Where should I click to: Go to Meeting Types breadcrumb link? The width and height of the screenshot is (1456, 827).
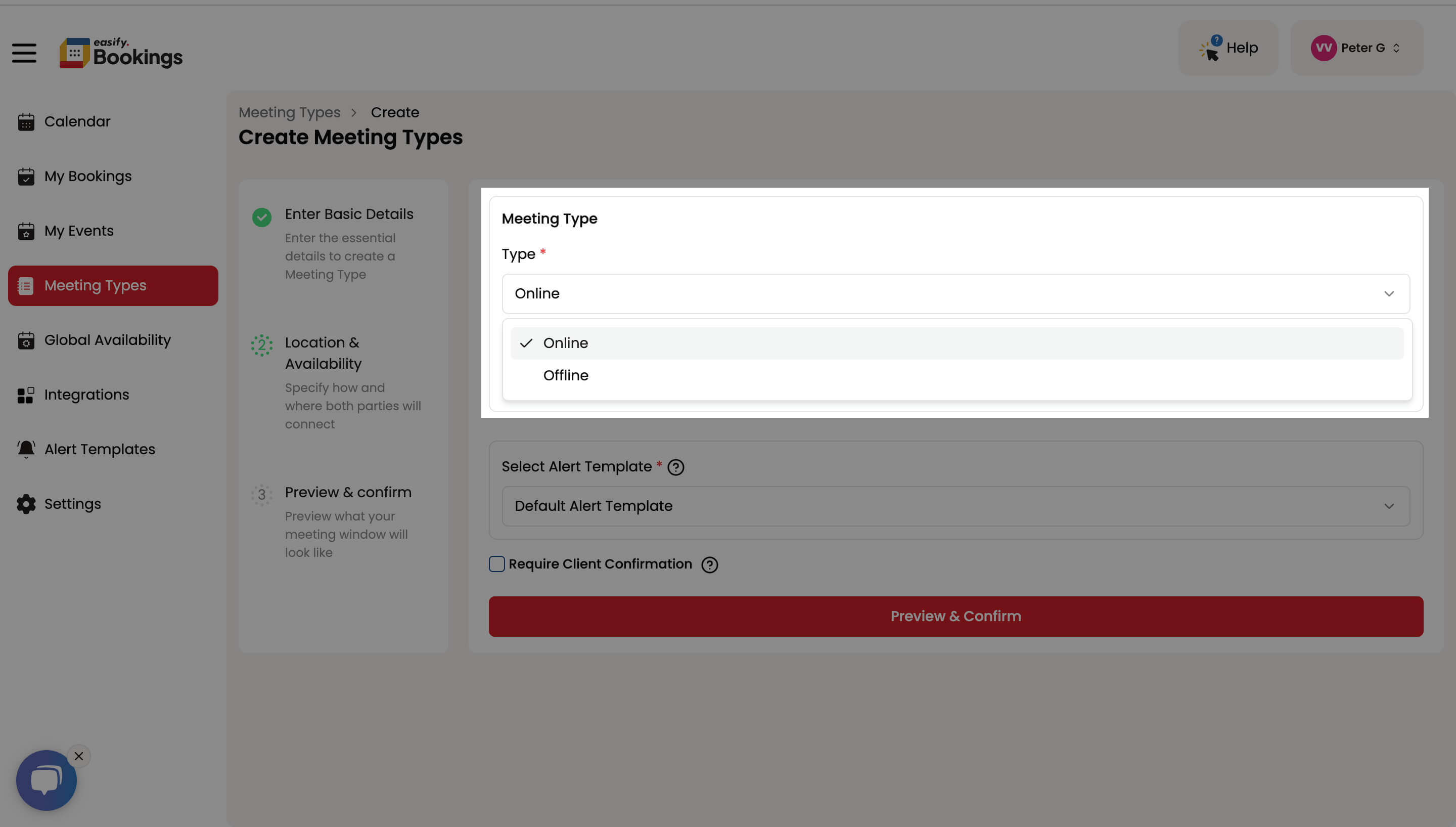coord(289,112)
